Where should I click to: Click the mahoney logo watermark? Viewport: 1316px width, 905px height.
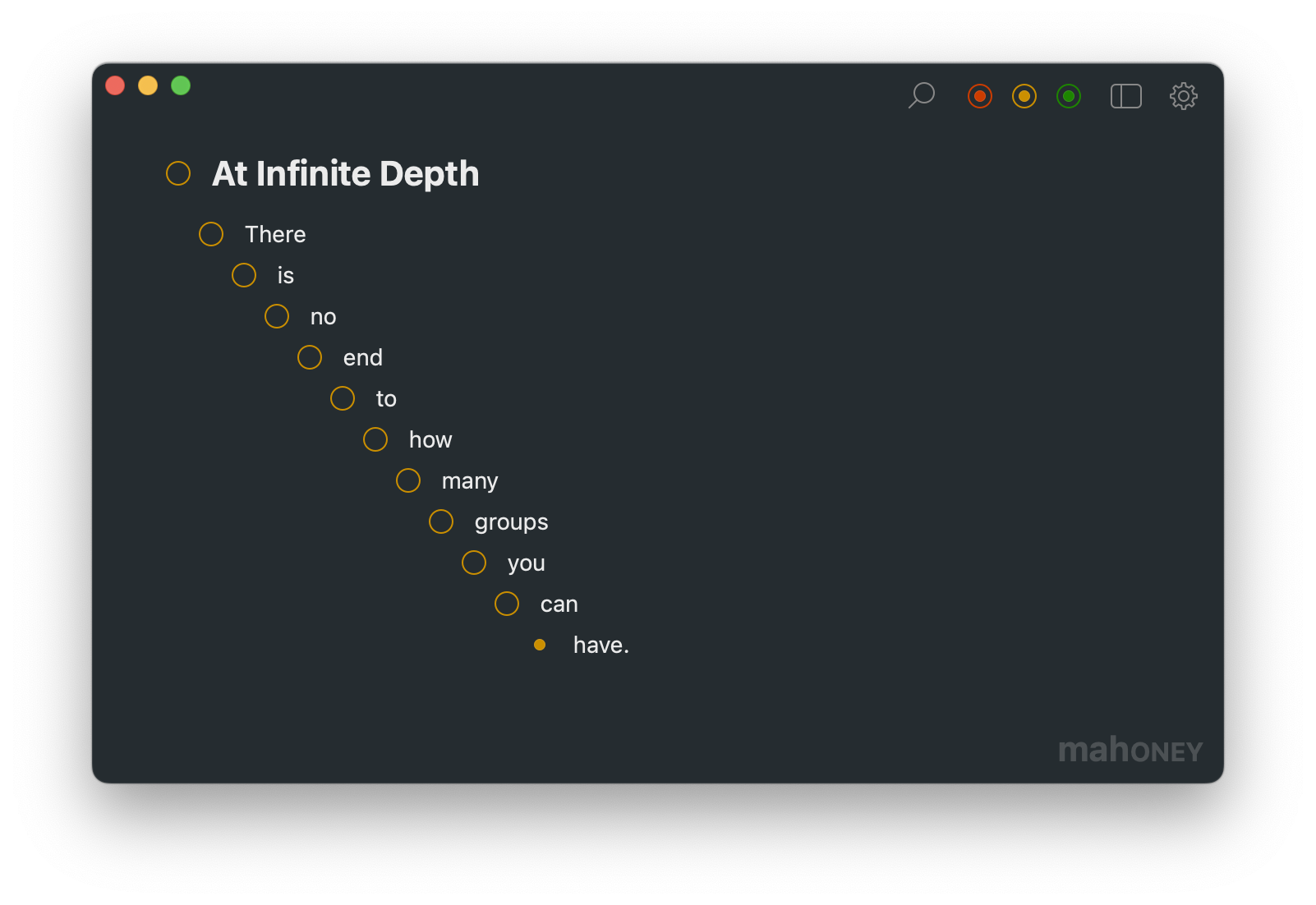click(1130, 751)
